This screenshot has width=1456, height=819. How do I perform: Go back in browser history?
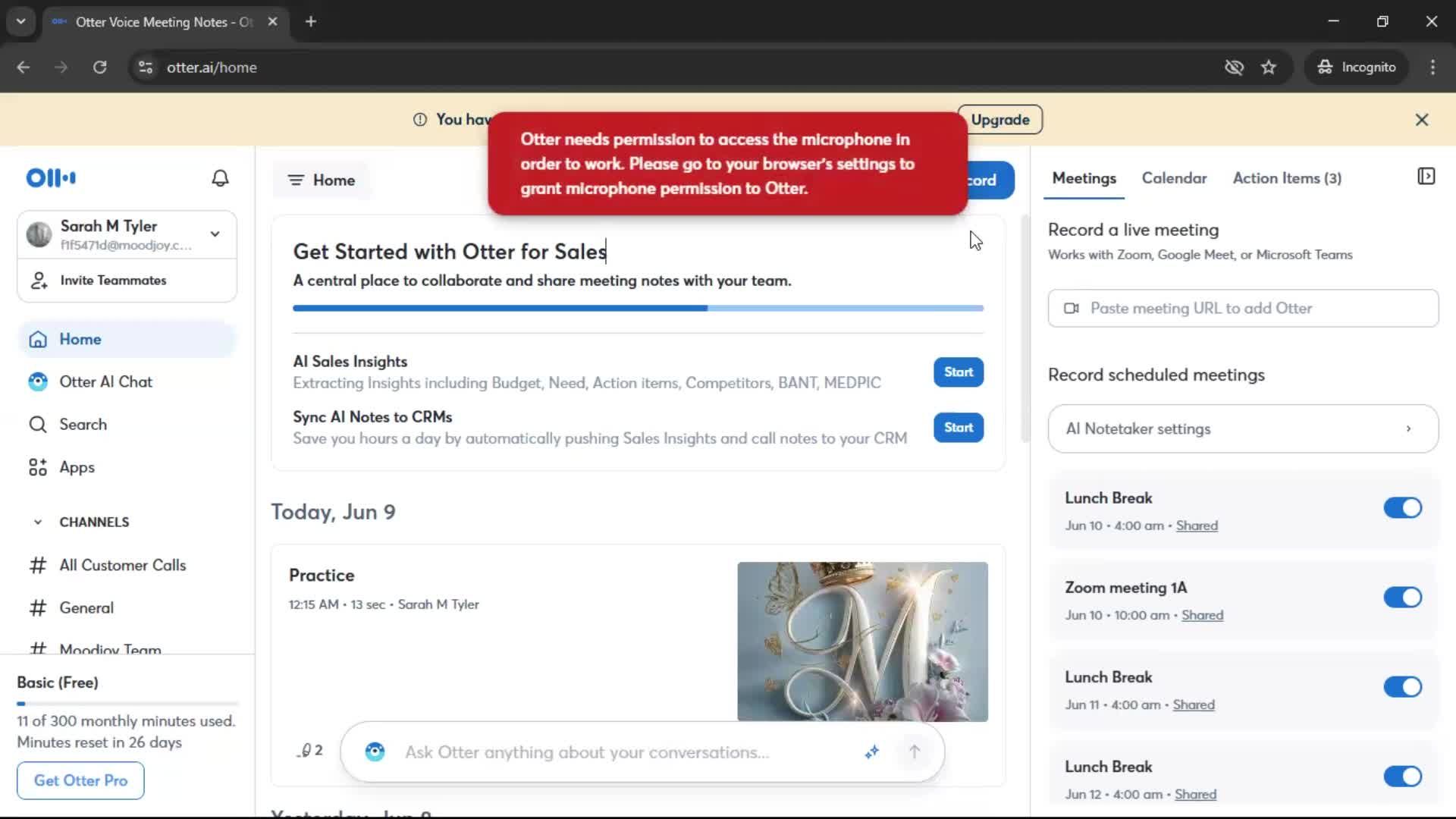[24, 67]
